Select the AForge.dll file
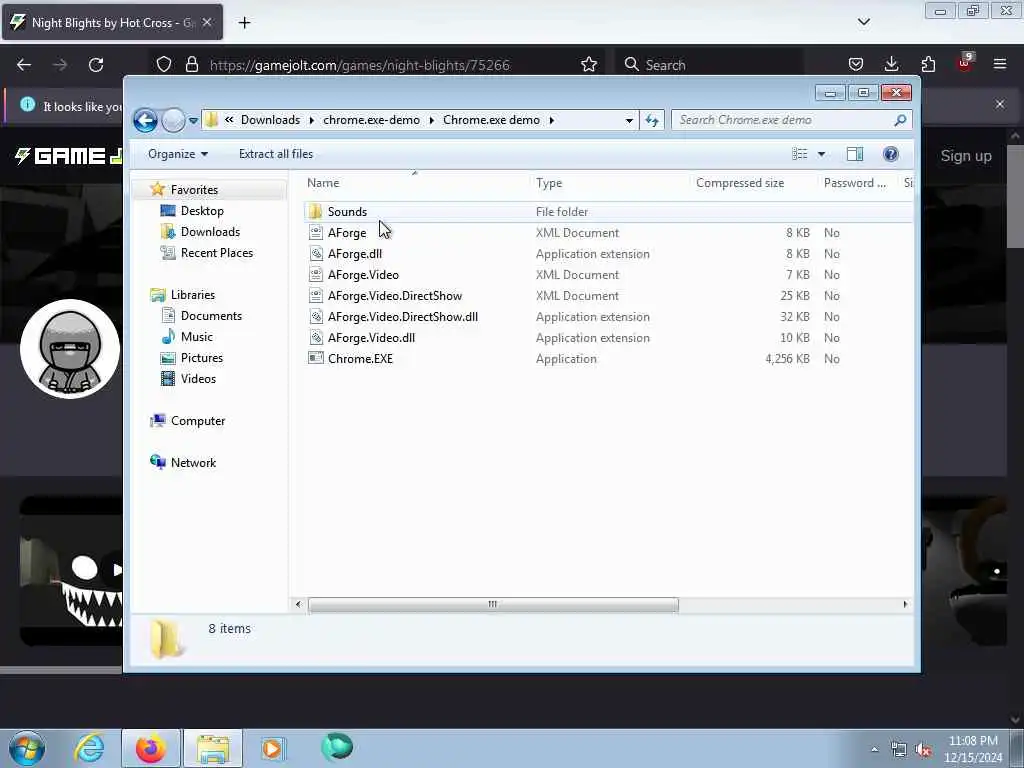Viewport: 1024px width, 768px height. [x=355, y=254]
